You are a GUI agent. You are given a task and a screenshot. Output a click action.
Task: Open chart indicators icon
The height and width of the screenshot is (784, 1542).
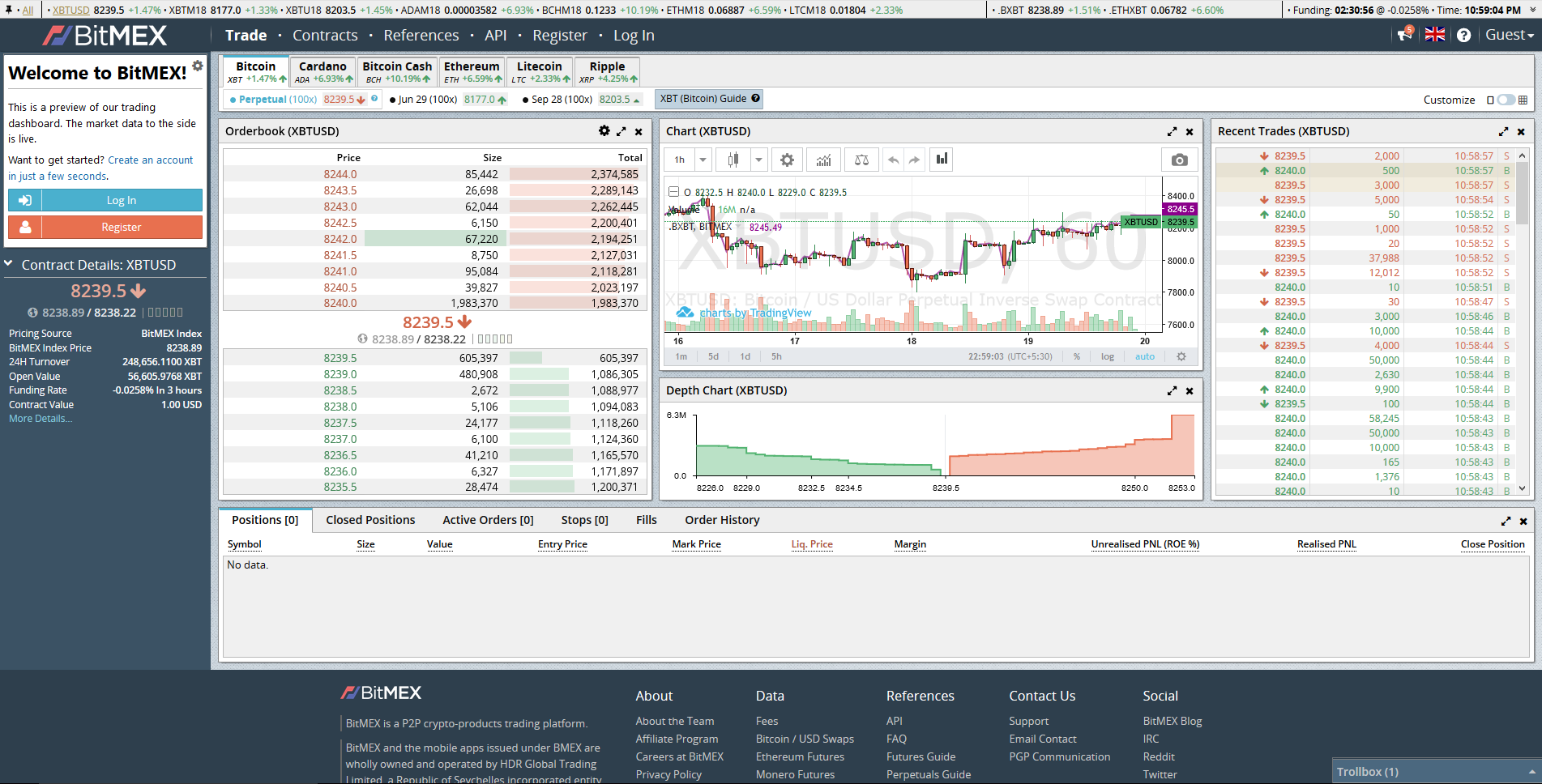point(824,160)
